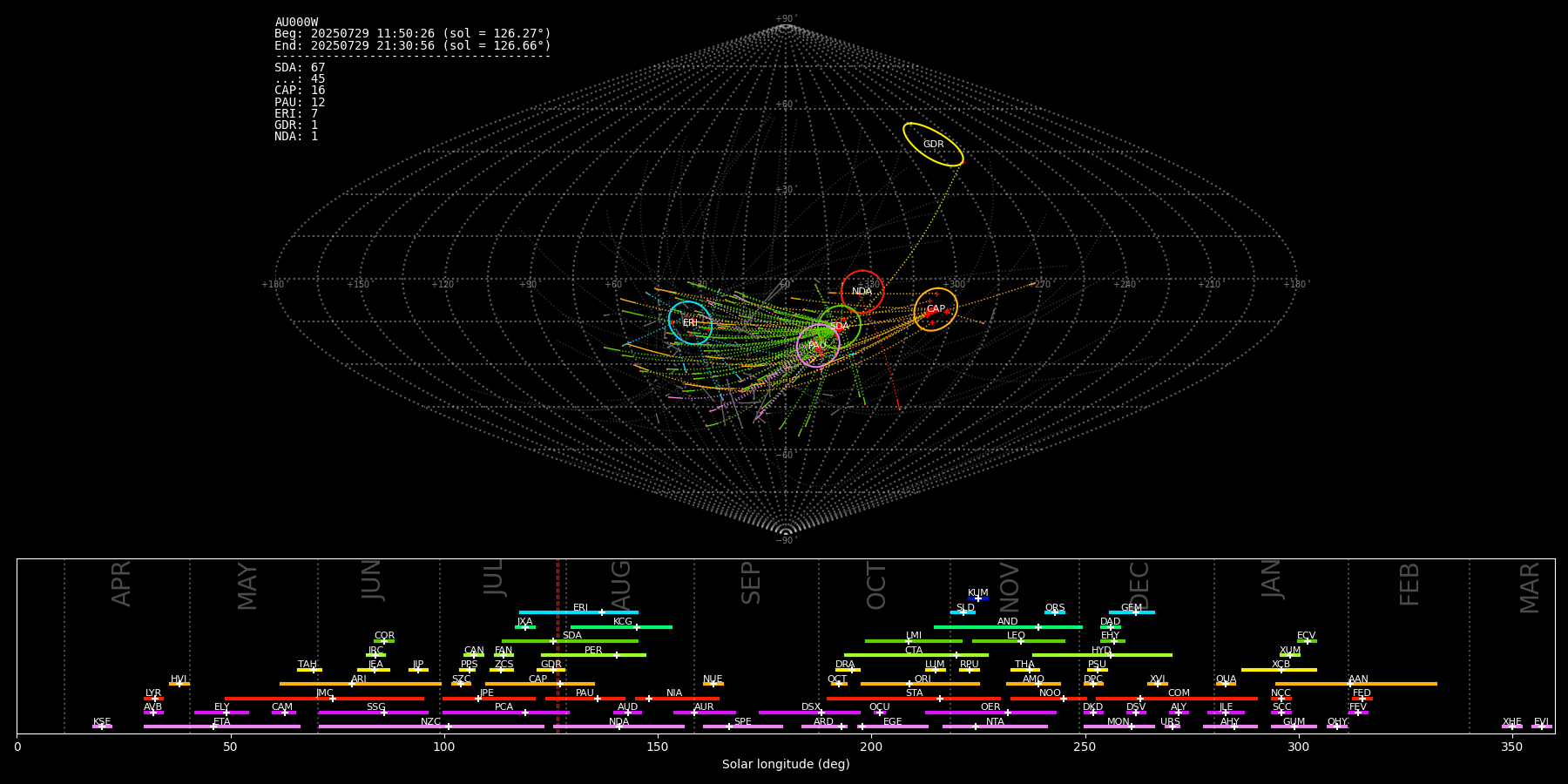The image size is (1568, 784).
Task: Select the 'GDR: 1' legend entry
Action: coord(296,125)
